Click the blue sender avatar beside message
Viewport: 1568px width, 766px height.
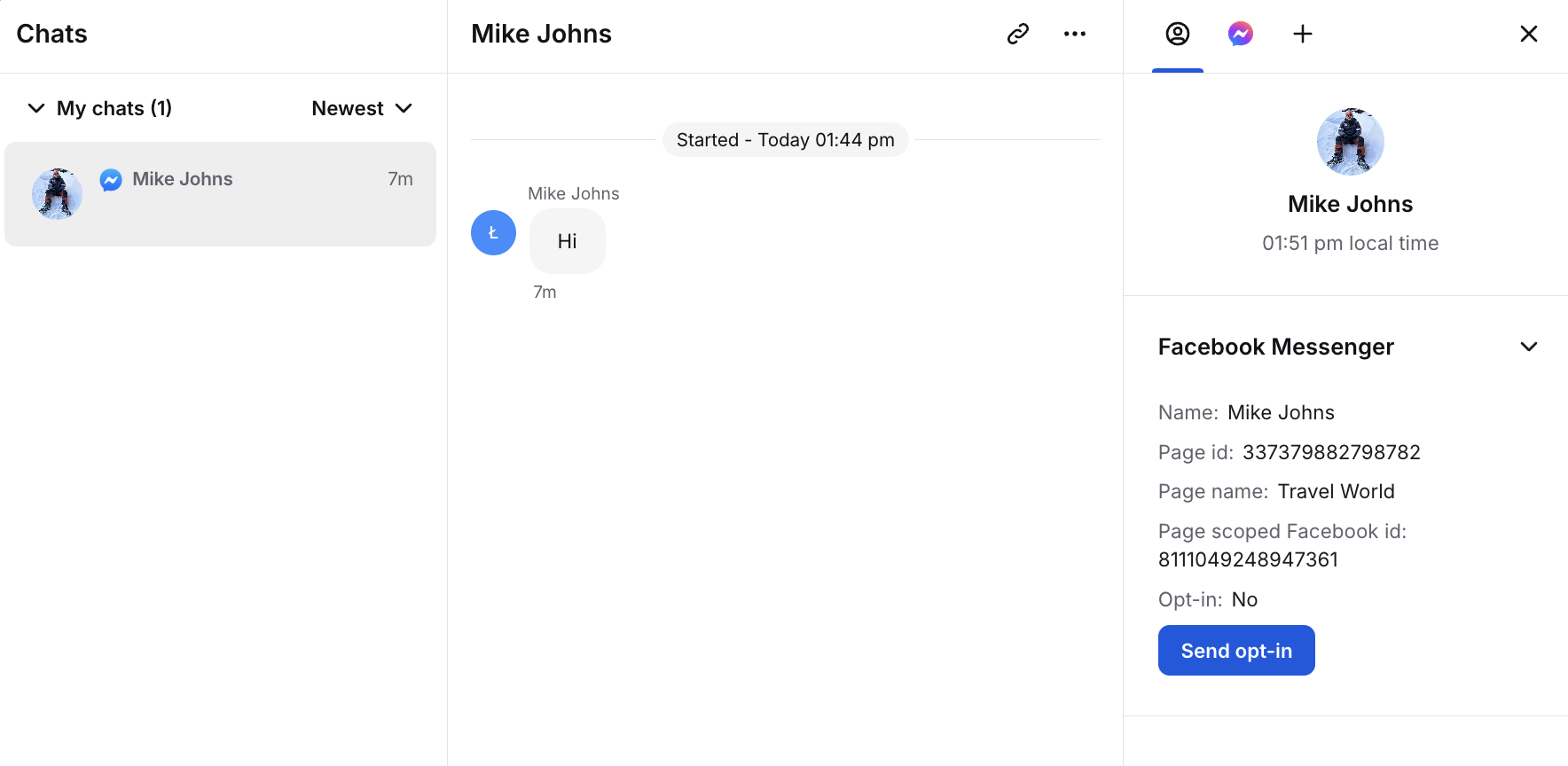point(493,233)
